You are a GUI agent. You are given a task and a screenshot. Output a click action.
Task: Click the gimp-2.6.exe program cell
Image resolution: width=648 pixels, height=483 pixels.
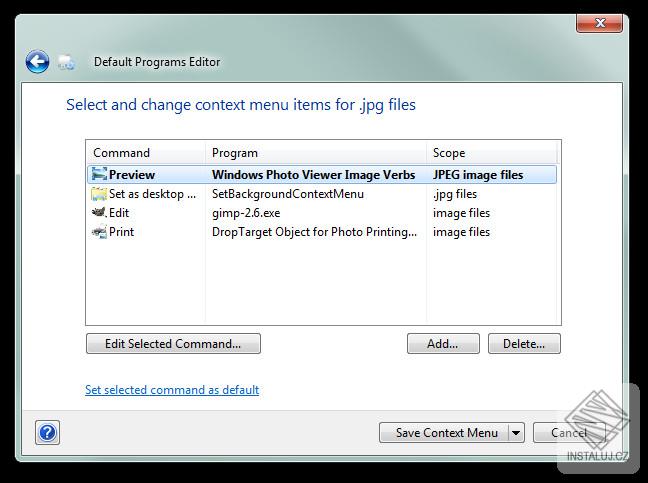click(x=246, y=213)
